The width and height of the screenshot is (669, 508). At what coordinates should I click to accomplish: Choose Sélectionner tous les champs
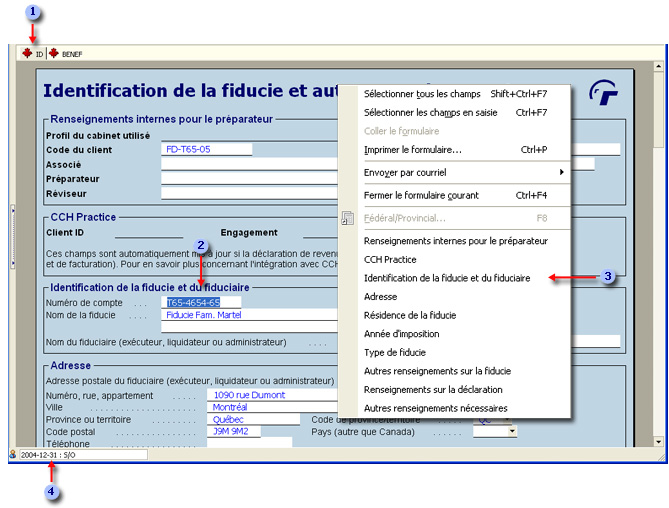(x=455, y=94)
